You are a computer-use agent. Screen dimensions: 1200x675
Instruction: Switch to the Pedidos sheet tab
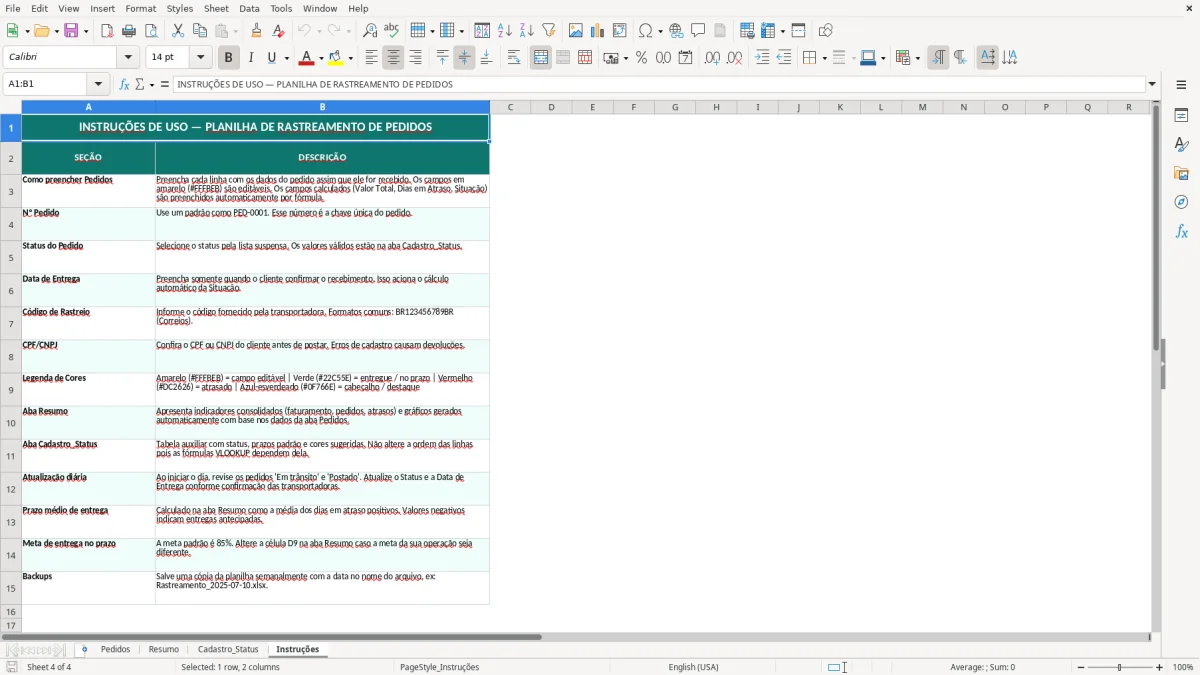[x=115, y=649]
